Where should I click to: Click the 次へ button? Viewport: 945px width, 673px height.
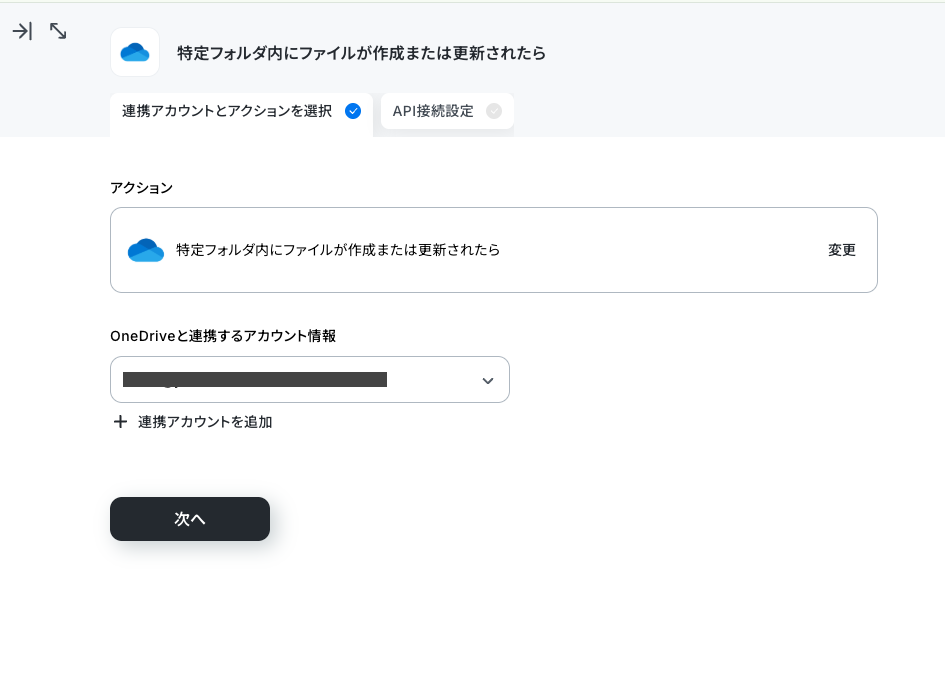190,519
